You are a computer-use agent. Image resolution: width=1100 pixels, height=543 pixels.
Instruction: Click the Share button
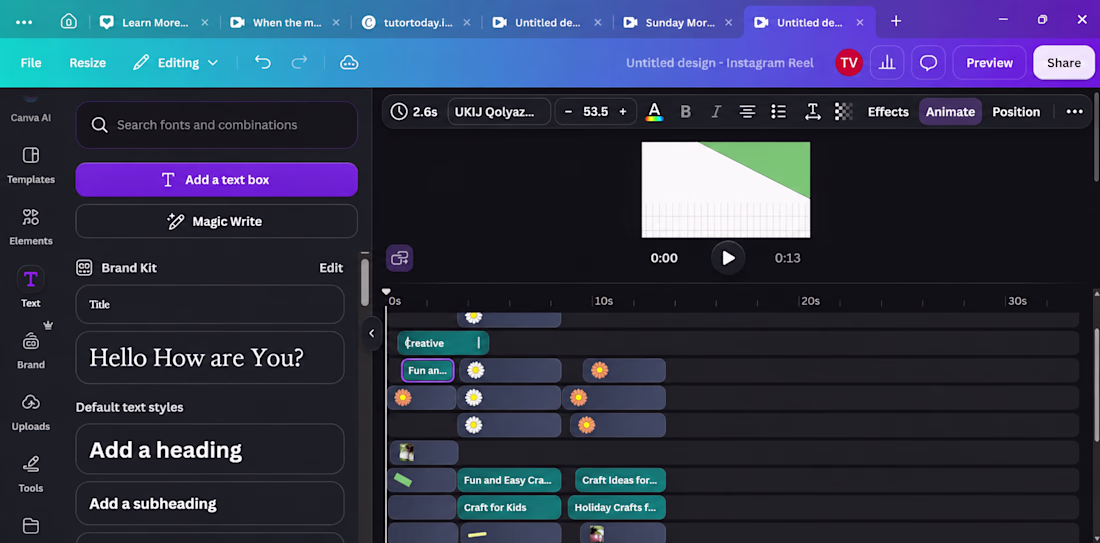click(1064, 62)
